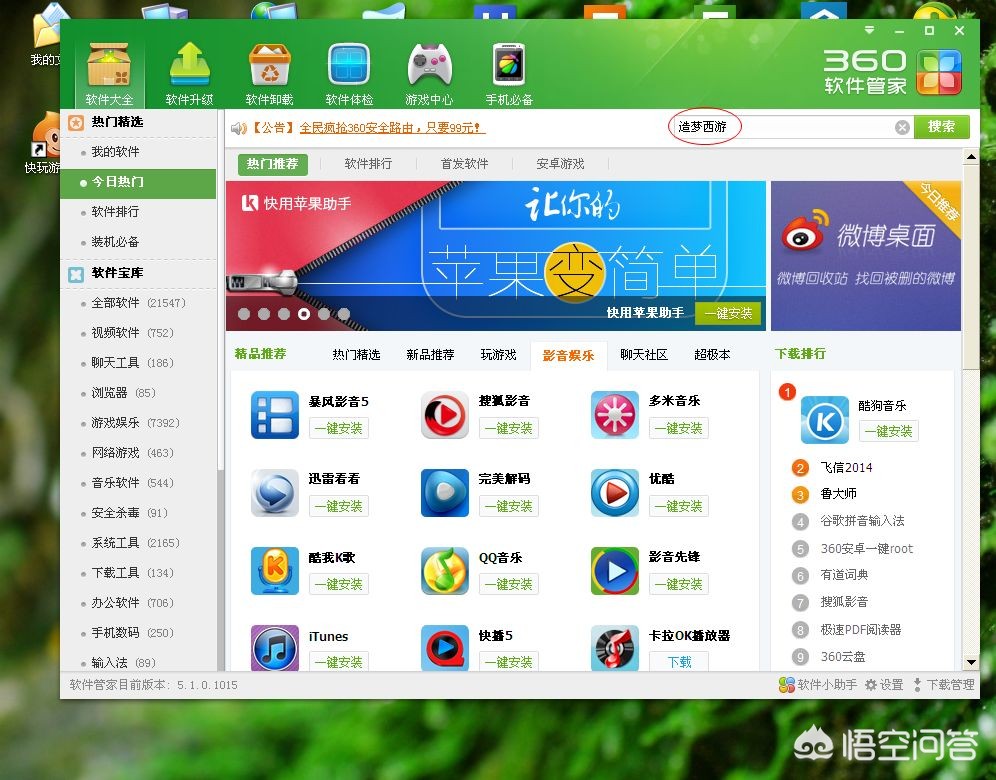Install 酷狗音乐 from download ranking
The width and height of the screenshot is (996, 780).
tap(889, 431)
